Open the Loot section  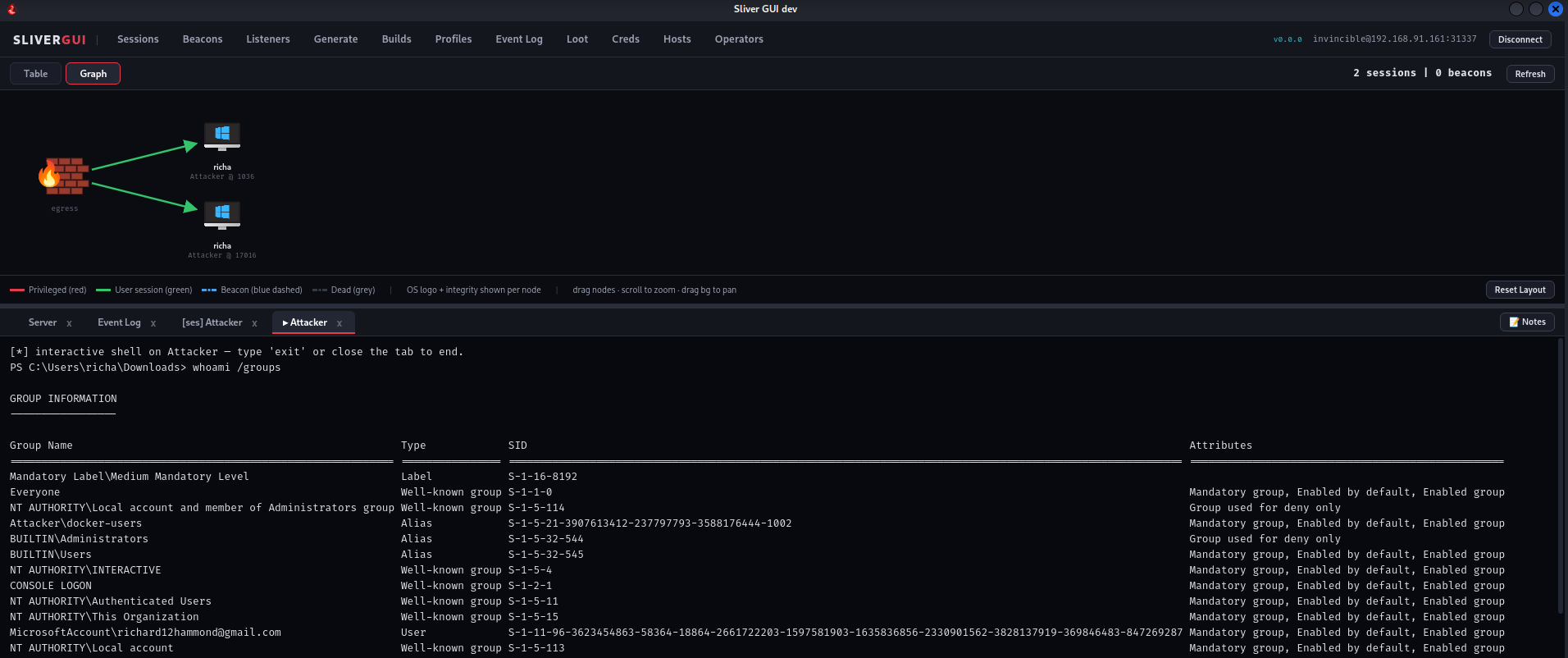click(x=577, y=39)
